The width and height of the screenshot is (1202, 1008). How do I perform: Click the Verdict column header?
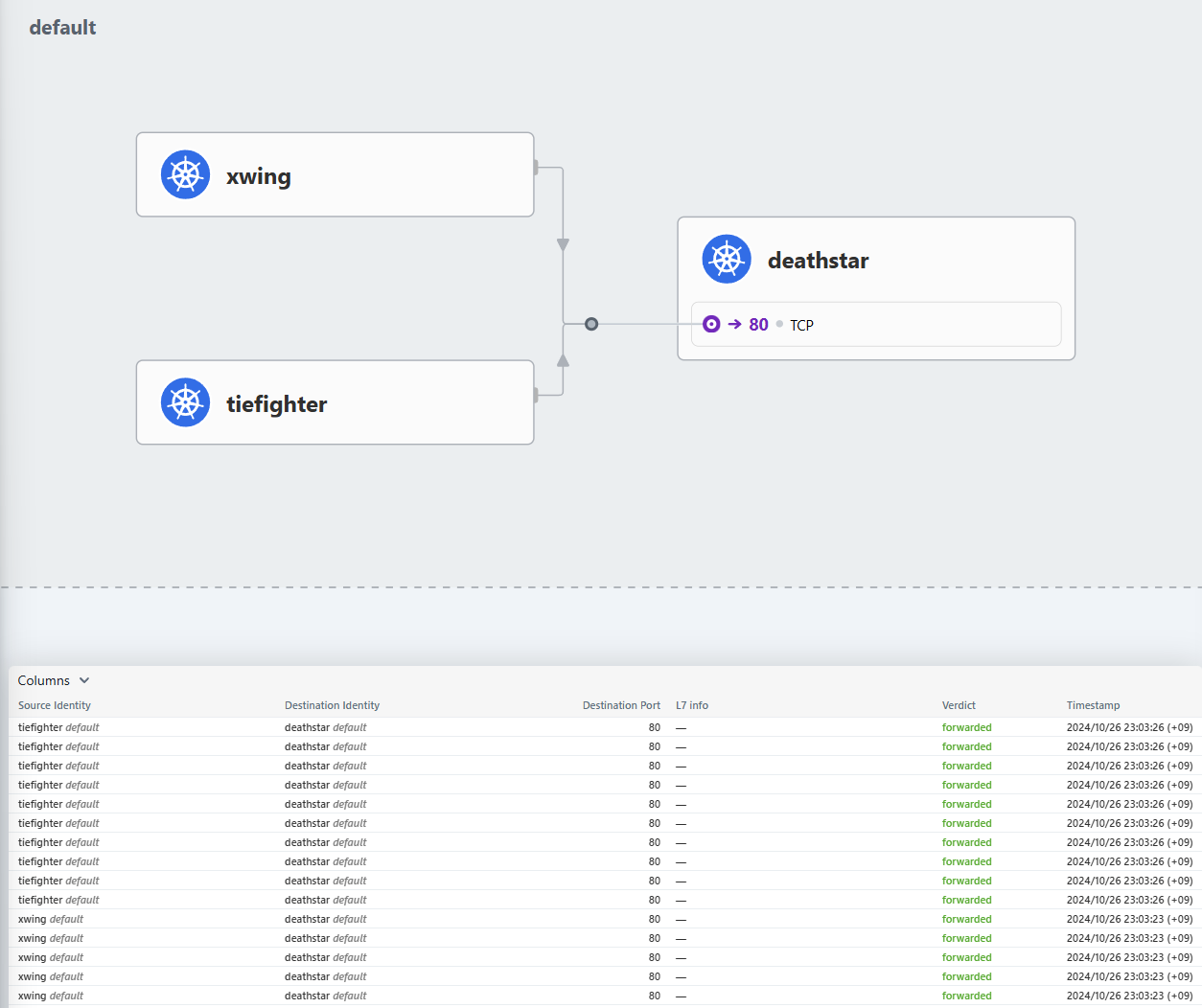pyautogui.click(x=959, y=705)
